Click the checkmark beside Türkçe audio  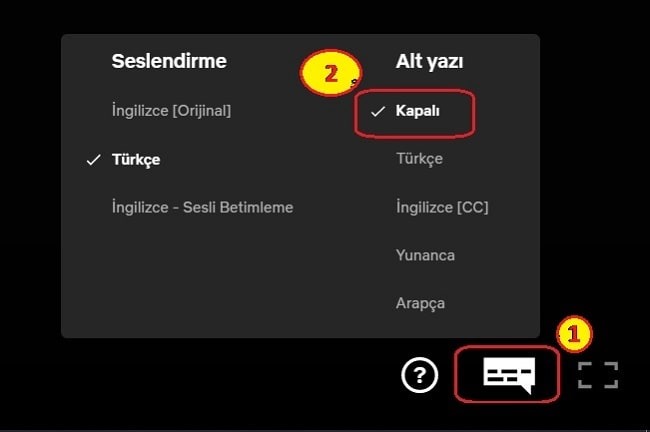93,160
